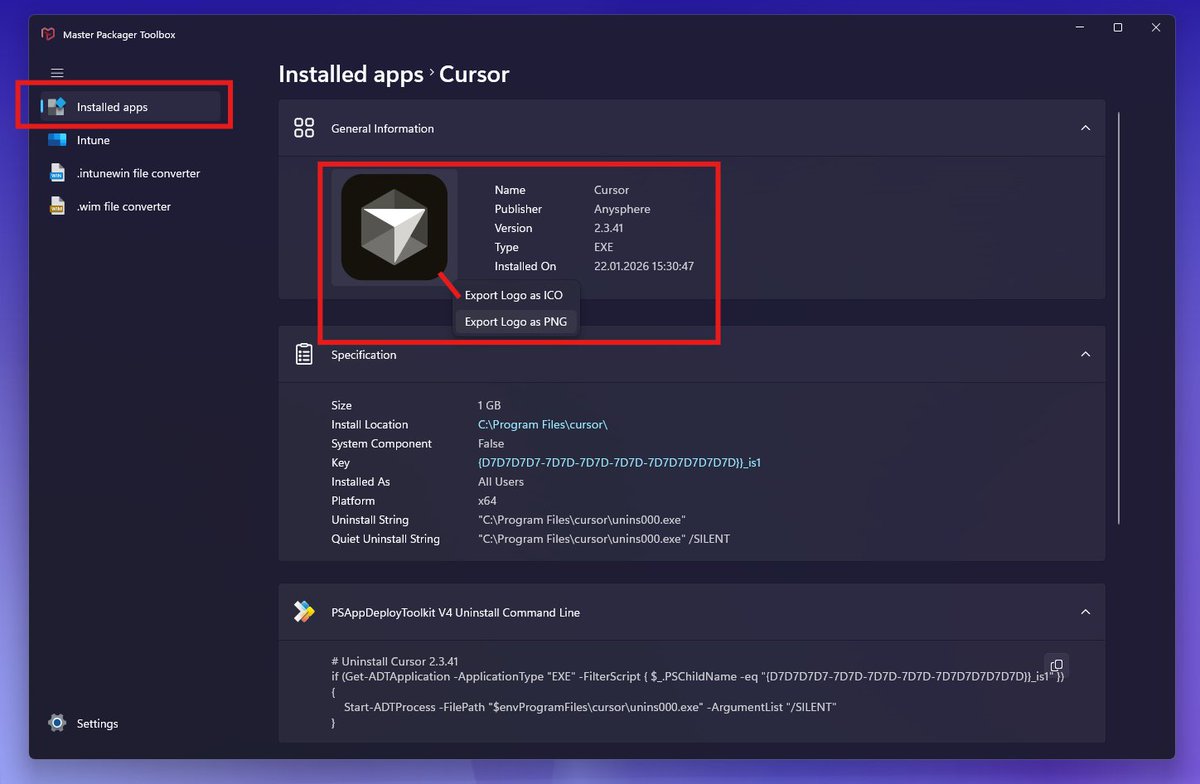Click the Specification header text
Viewport: 1200px width, 784px height.
(364, 354)
